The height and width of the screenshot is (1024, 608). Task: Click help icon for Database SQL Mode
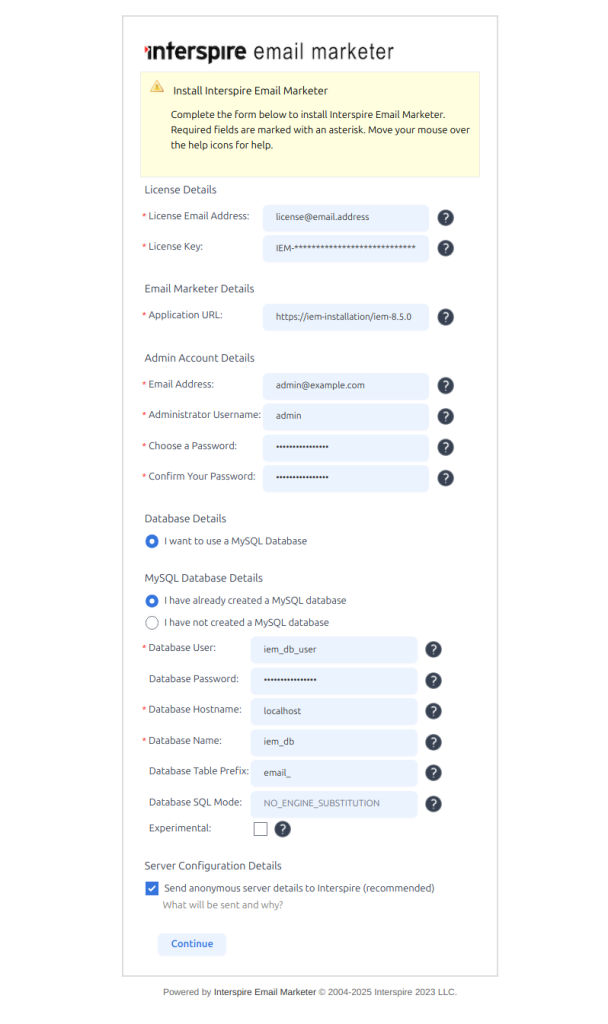click(434, 803)
